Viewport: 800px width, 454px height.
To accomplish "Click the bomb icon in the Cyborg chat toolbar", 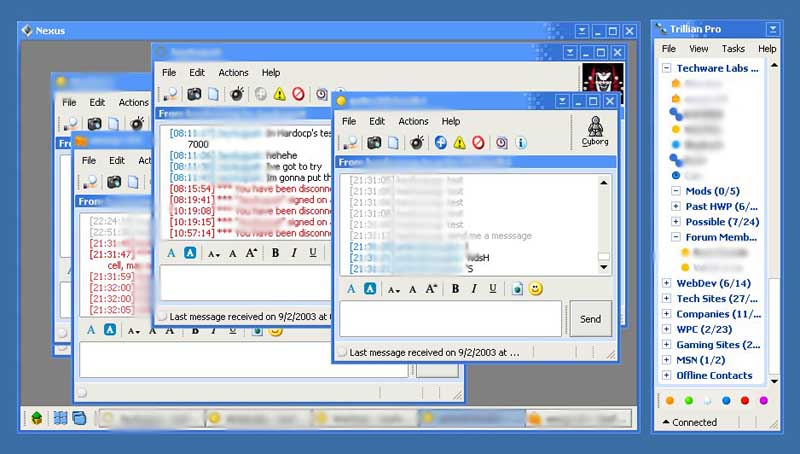I will 416,143.
